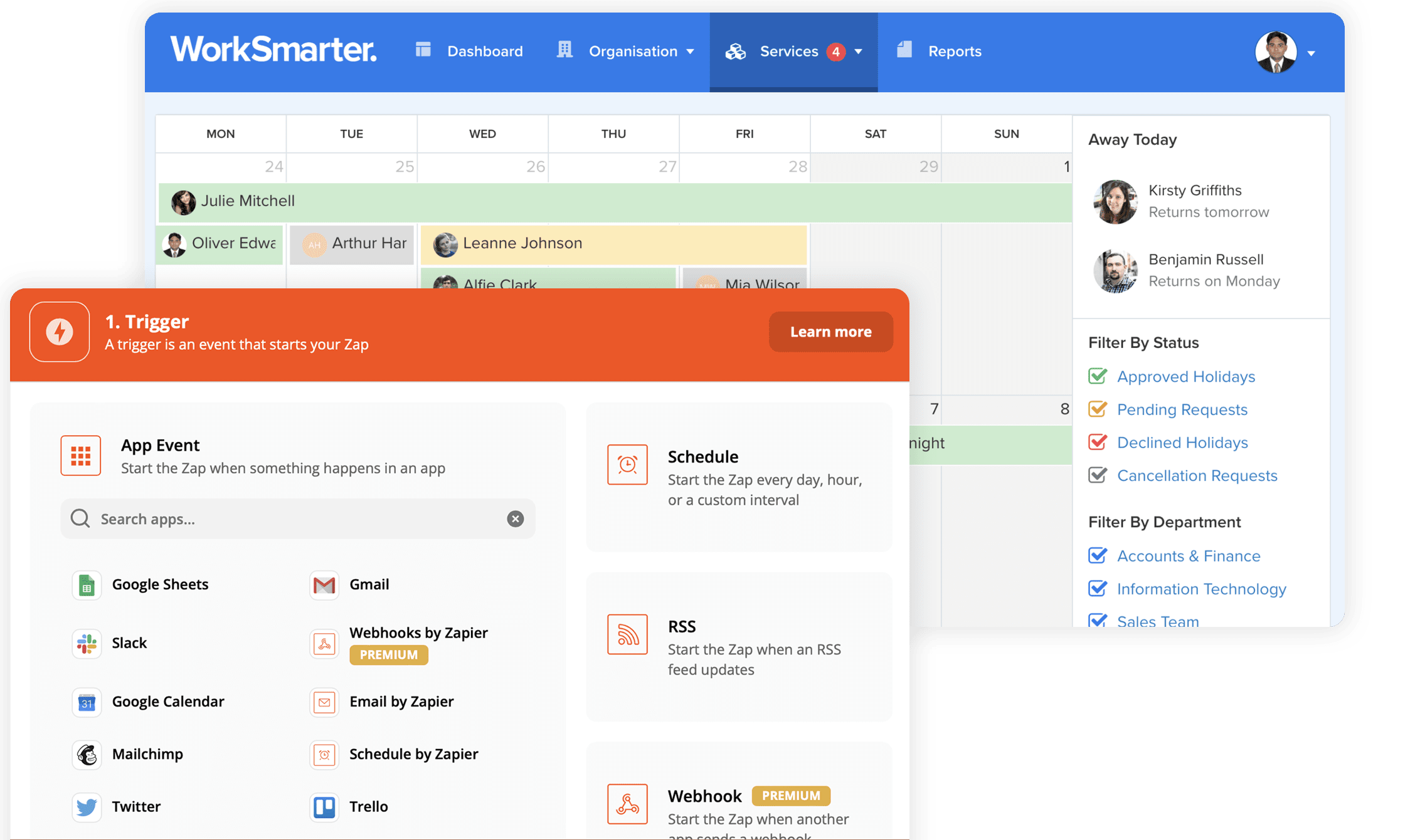1420x840 pixels.
Task: Enable the Cancellation Requests filter
Action: coord(1098,475)
